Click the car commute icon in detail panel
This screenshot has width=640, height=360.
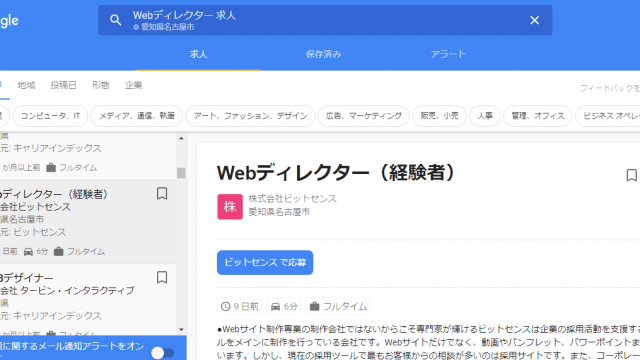pos(276,307)
